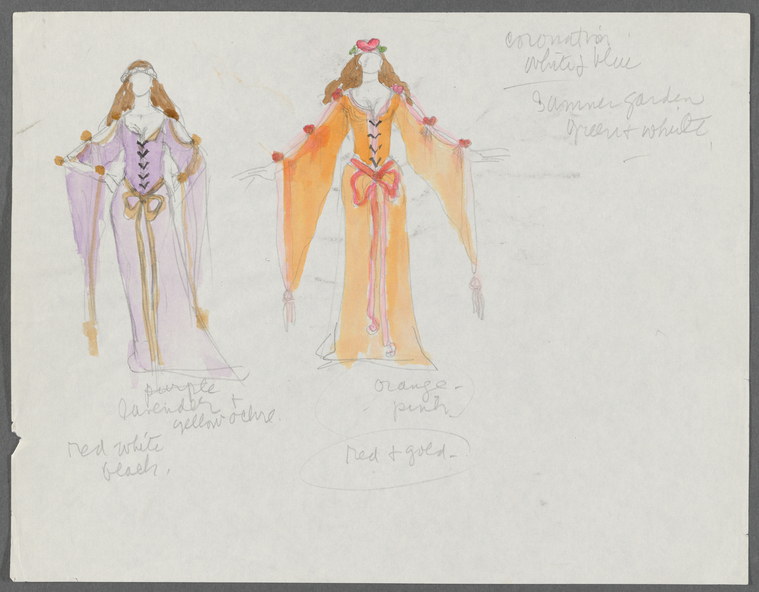The width and height of the screenshot is (759, 592).
Task: Click the torn notch on paper's left edge
Action: click(x=17, y=438)
